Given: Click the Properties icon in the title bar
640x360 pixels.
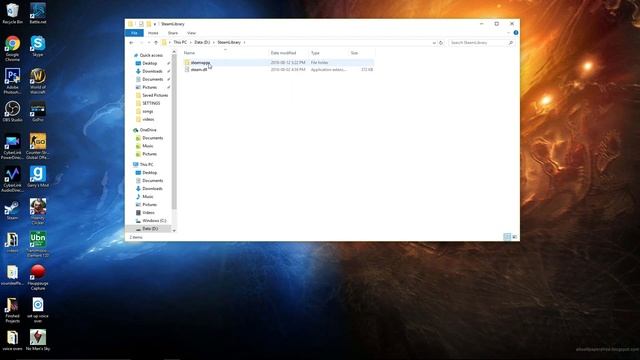Looking at the screenshot, I should click(x=141, y=24).
